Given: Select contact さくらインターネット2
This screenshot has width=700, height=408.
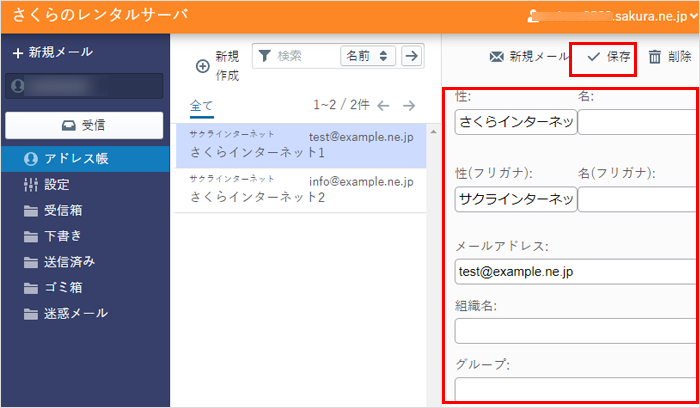Looking at the screenshot, I should pyautogui.click(x=301, y=190).
